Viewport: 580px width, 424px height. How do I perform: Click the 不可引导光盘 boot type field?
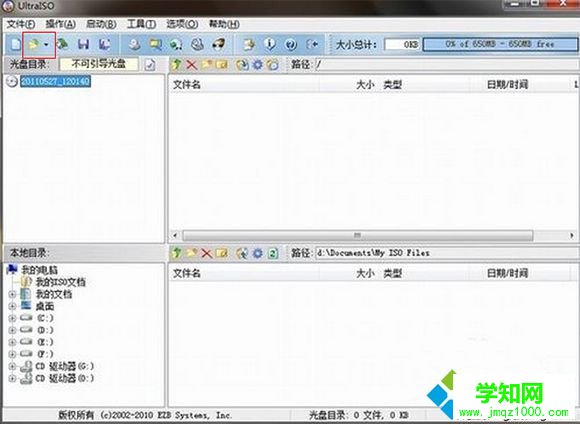click(x=99, y=64)
